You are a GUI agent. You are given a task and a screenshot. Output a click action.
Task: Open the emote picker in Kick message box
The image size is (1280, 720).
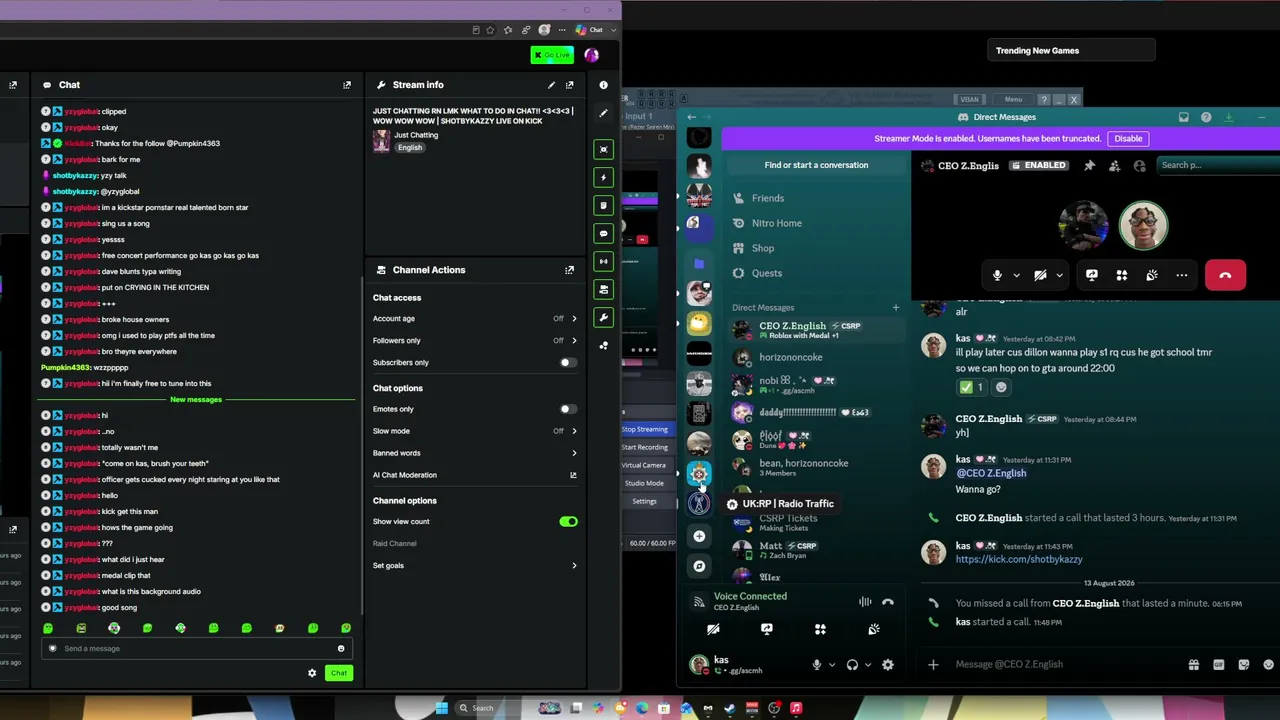click(341, 648)
